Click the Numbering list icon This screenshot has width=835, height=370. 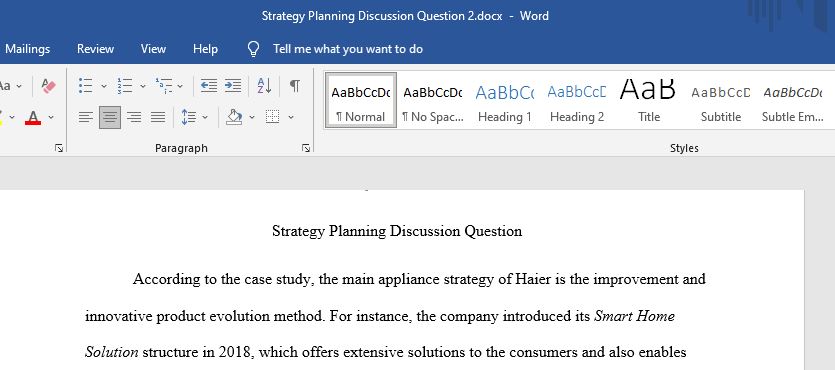(125, 85)
